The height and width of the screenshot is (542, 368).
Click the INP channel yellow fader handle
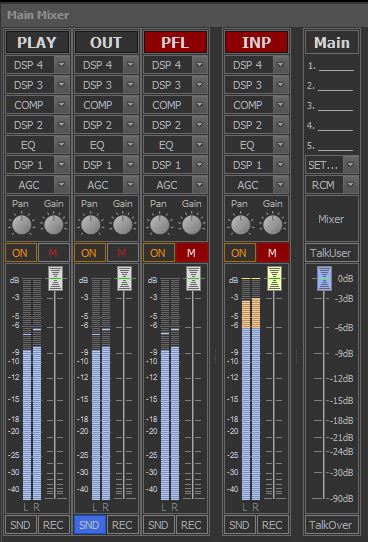[x=274, y=278]
